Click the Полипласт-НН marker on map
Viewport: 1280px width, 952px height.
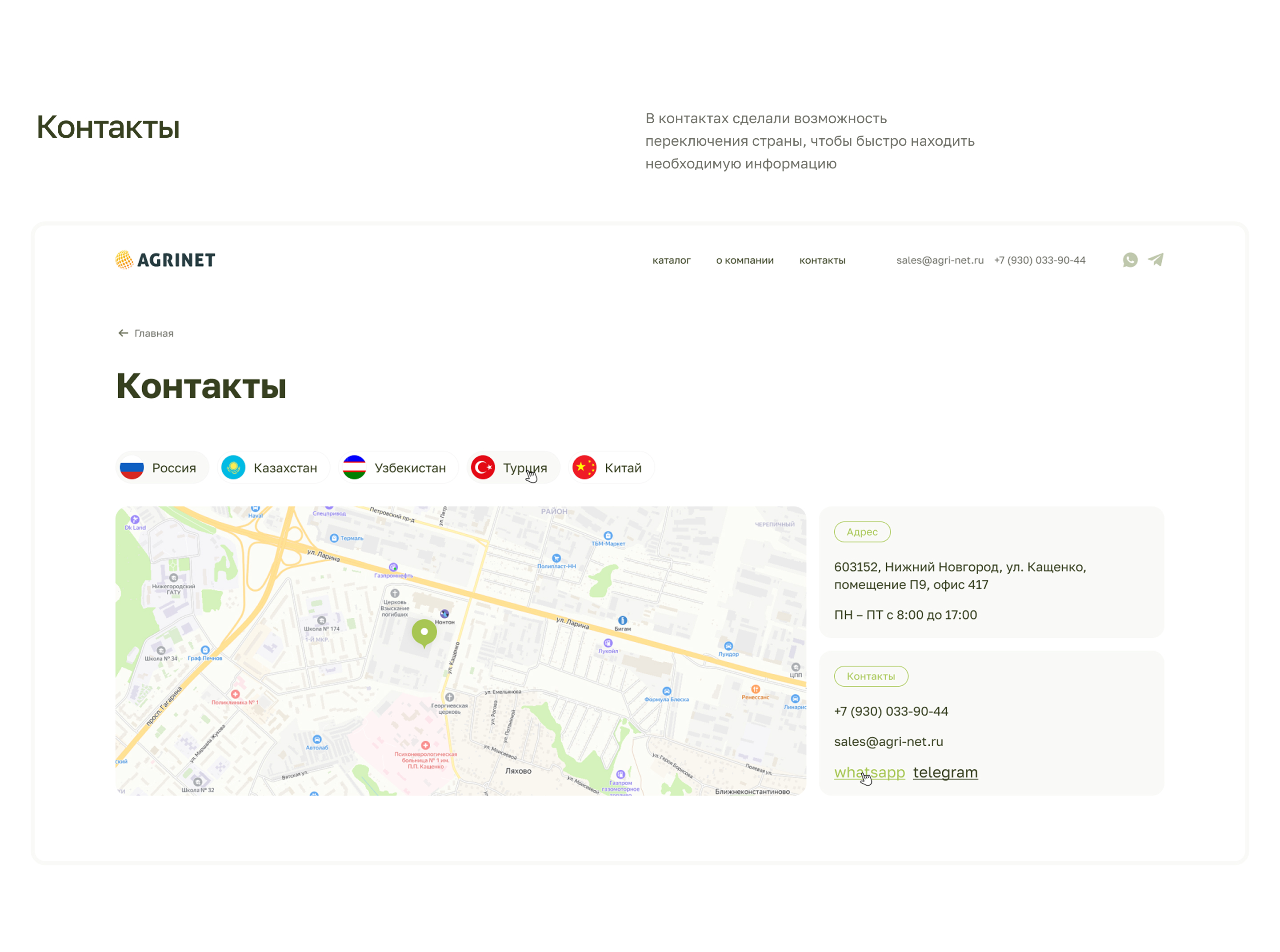(556, 558)
